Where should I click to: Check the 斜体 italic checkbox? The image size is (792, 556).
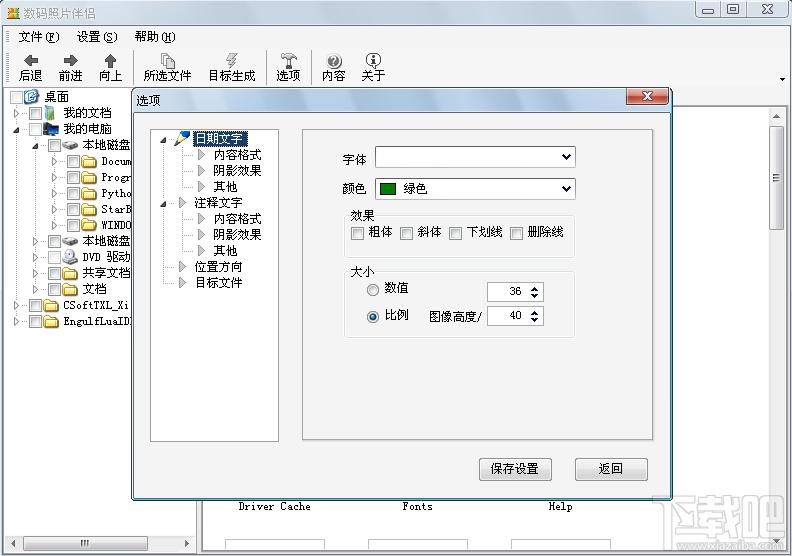pos(406,233)
